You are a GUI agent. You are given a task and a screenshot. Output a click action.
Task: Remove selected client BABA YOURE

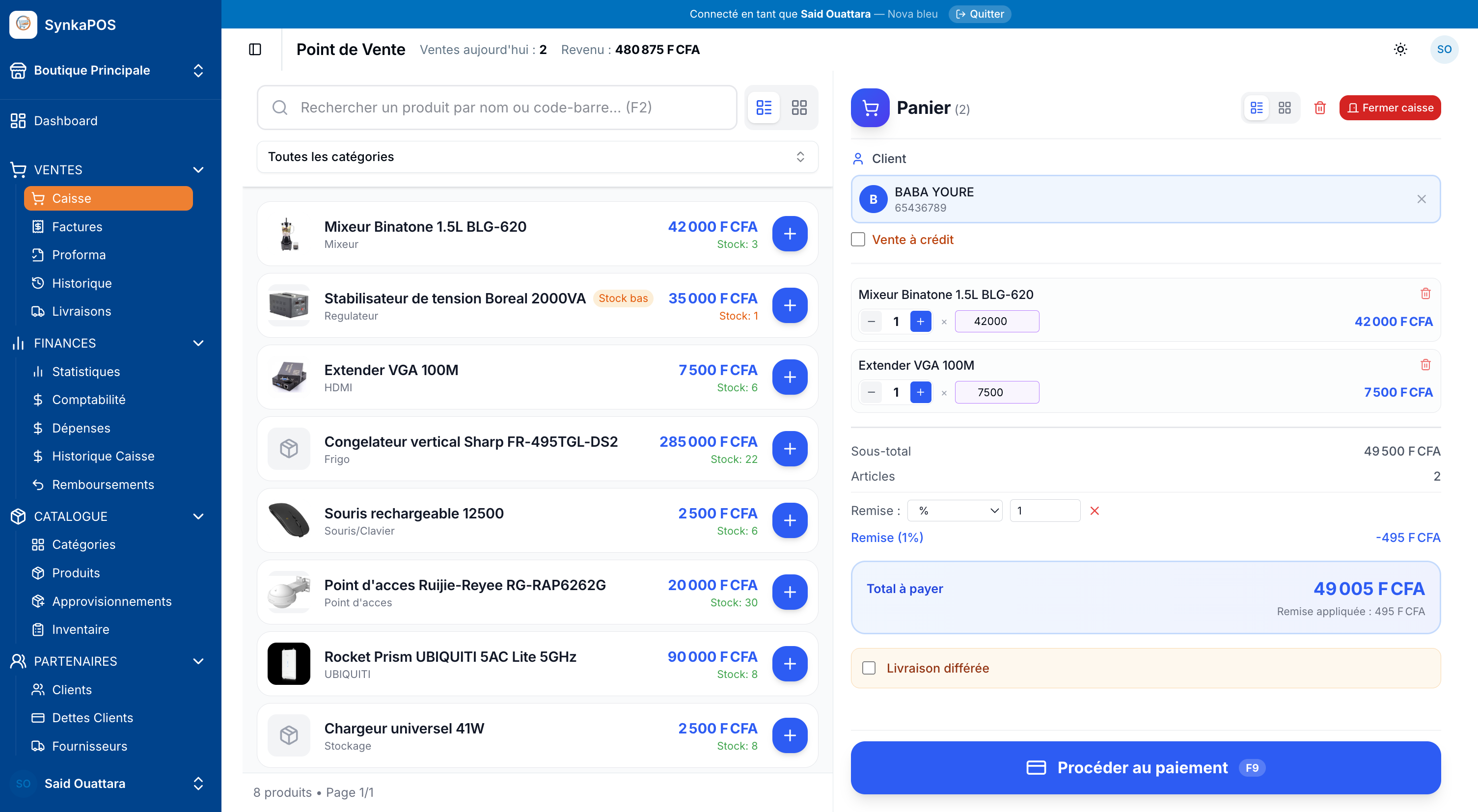pyautogui.click(x=1421, y=199)
